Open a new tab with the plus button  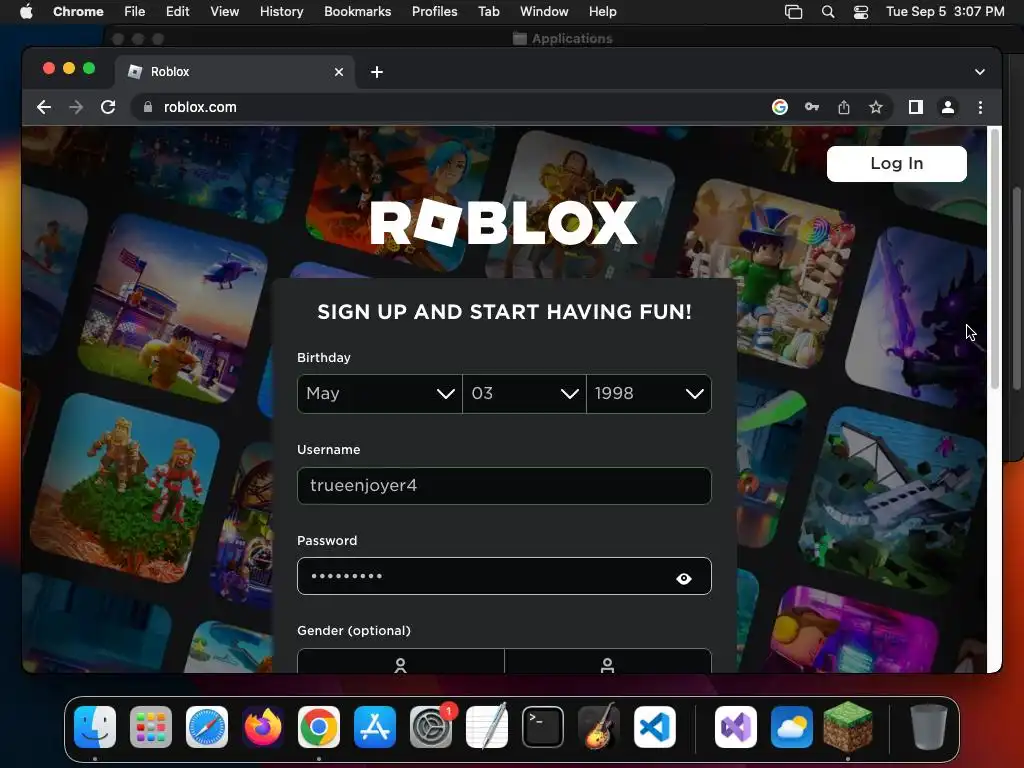coord(377,72)
